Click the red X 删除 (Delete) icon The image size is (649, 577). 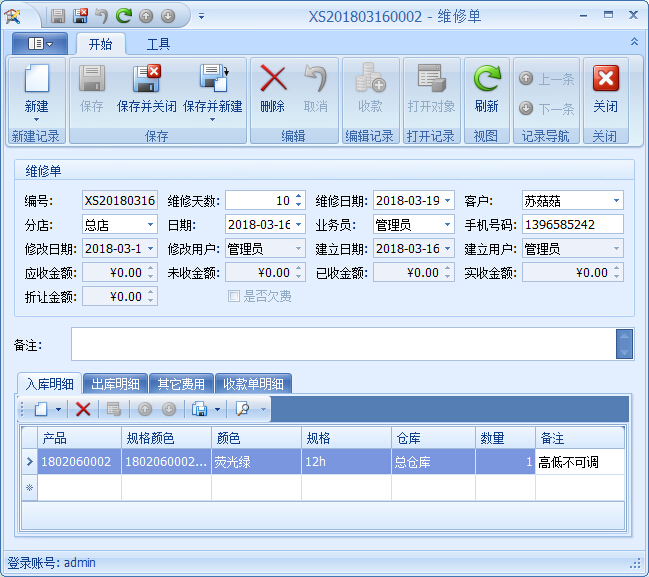[x=272, y=81]
